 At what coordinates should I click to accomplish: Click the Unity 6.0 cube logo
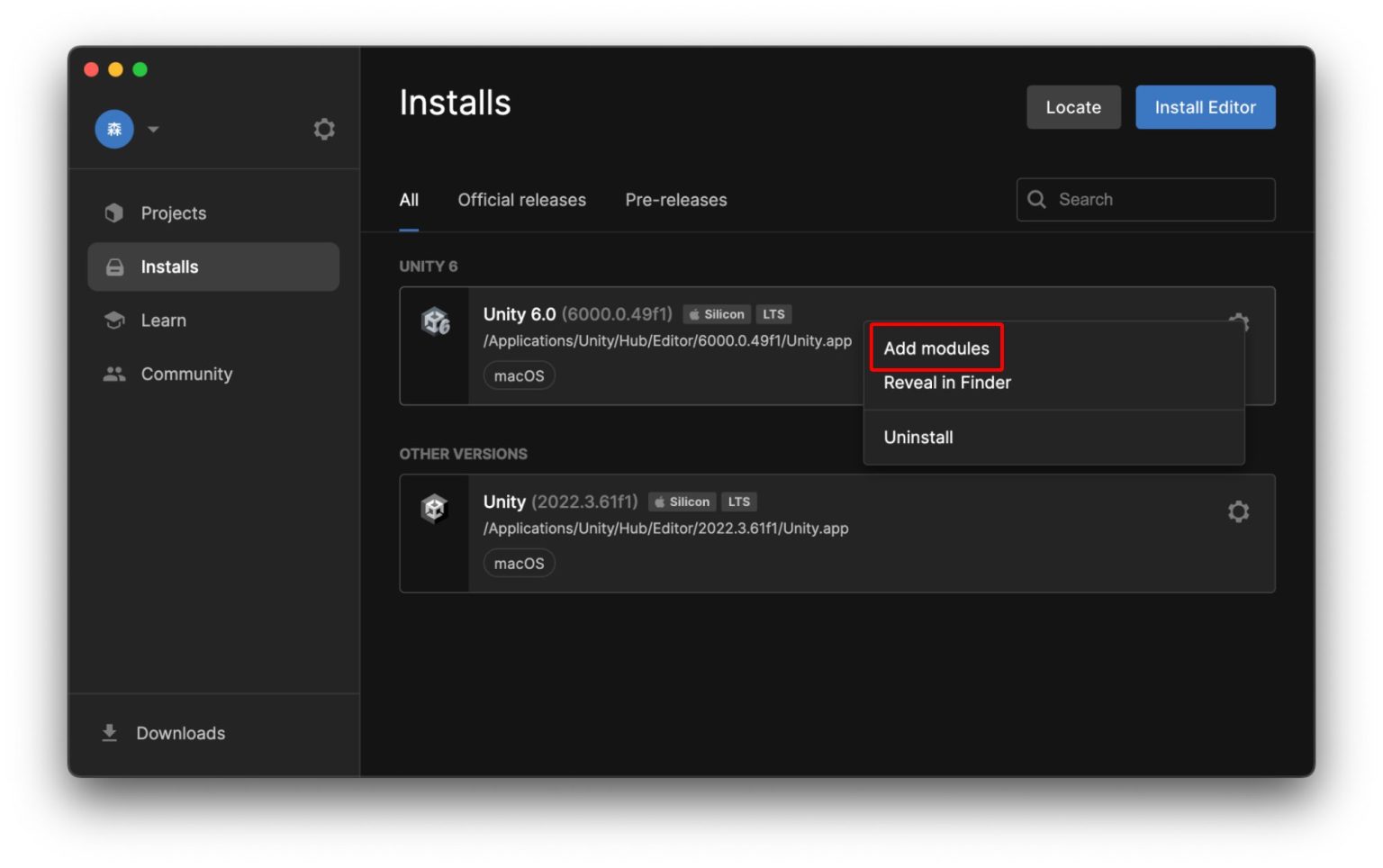pos(436,321)
